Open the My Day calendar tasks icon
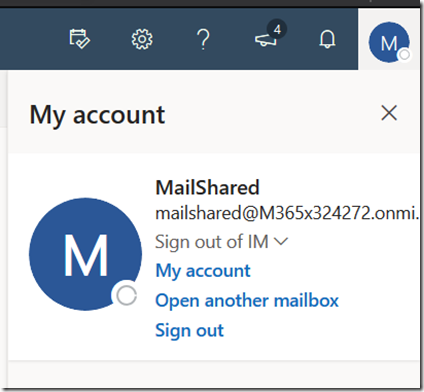This screenshot has height=392, width=424. point(79,39)
